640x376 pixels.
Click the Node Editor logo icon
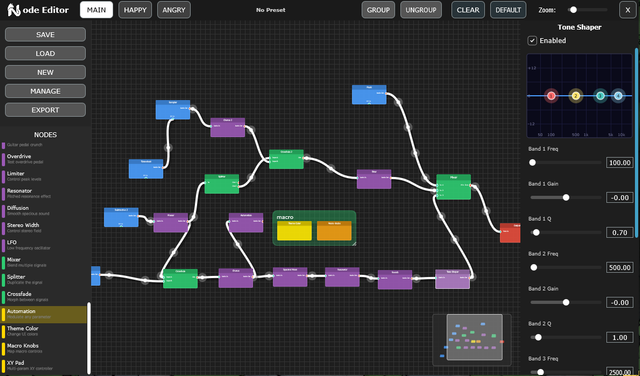(13, 10)
